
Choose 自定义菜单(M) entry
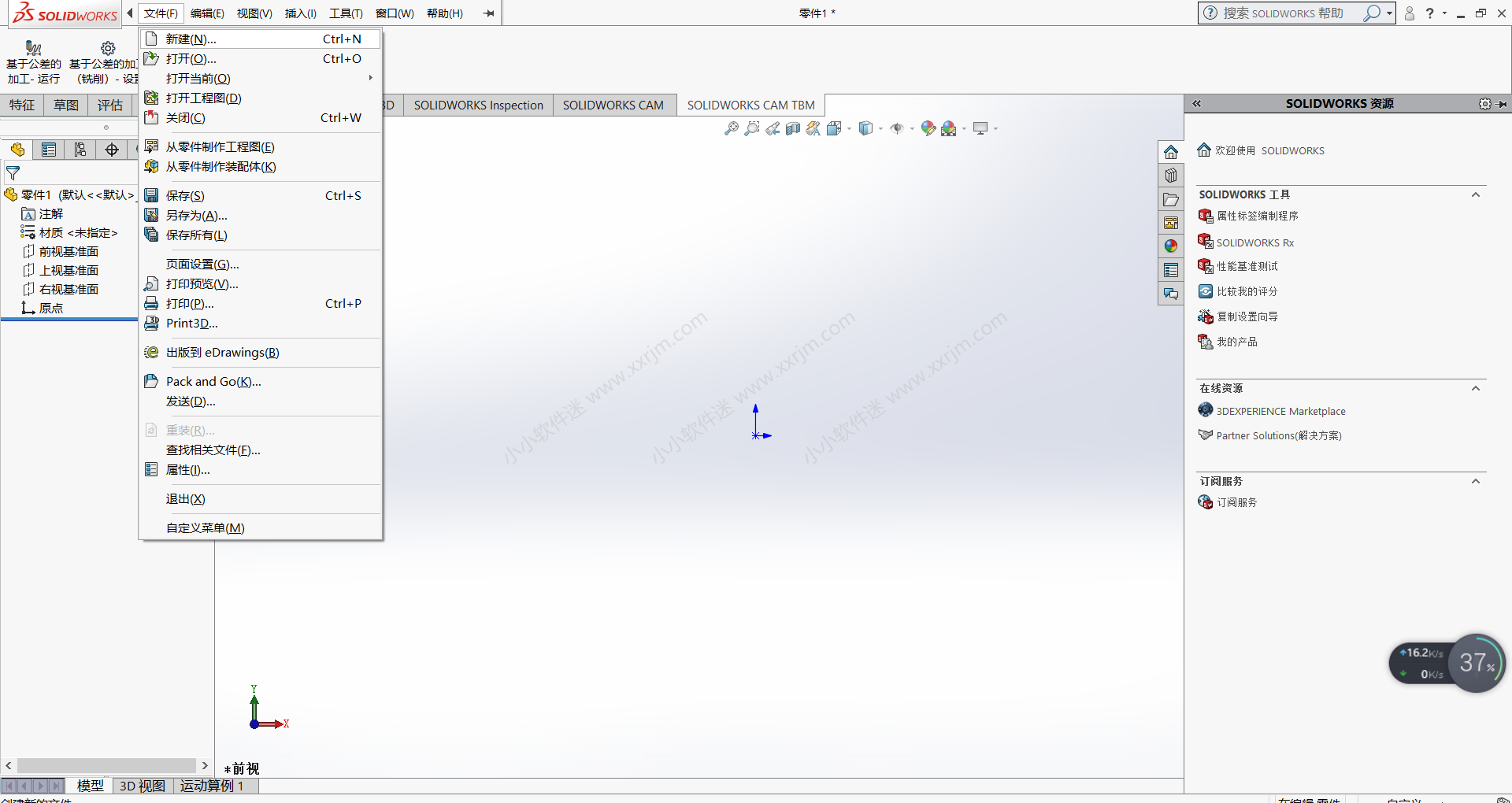[x=261, y=527]
